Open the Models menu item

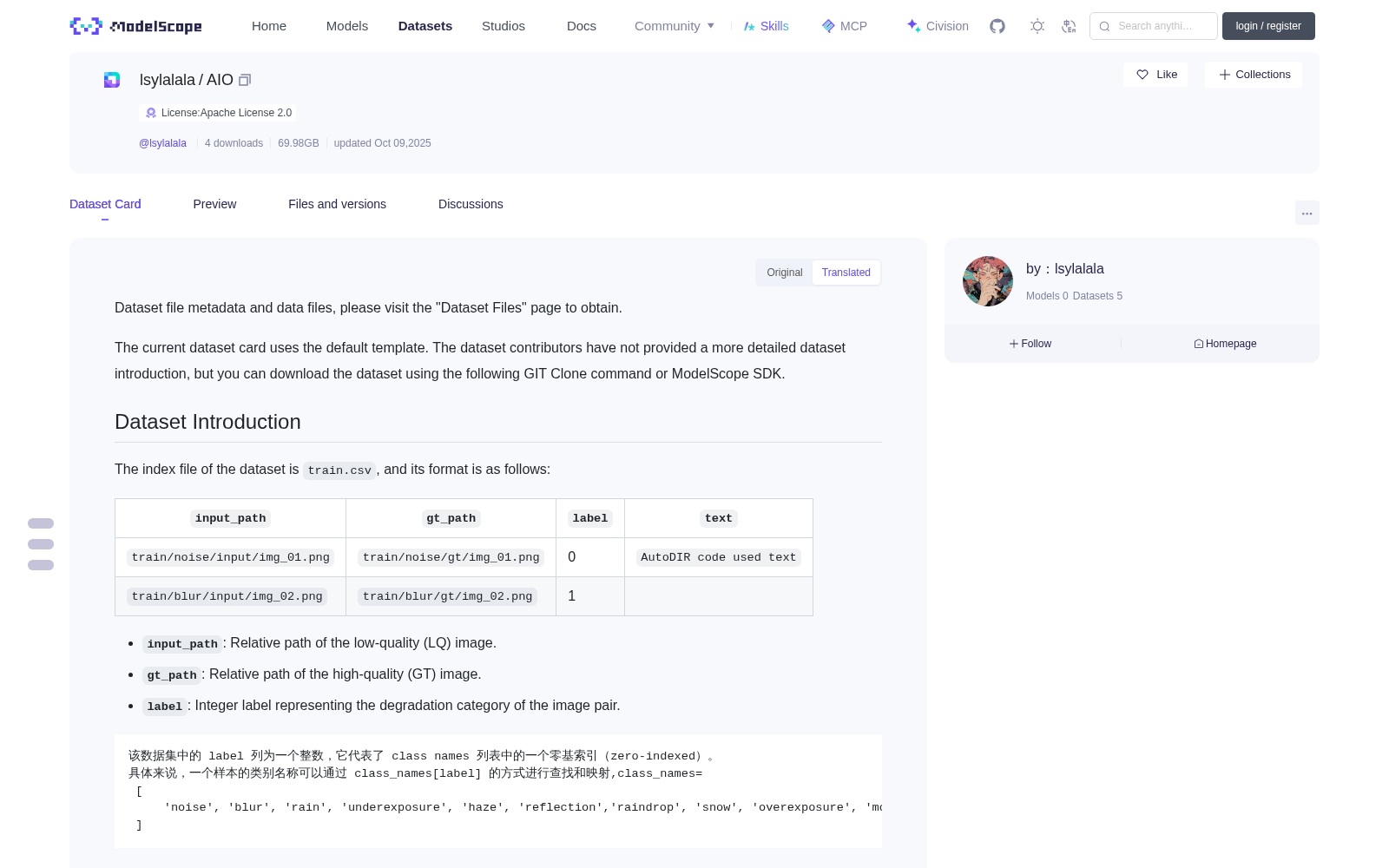(347, 26)
